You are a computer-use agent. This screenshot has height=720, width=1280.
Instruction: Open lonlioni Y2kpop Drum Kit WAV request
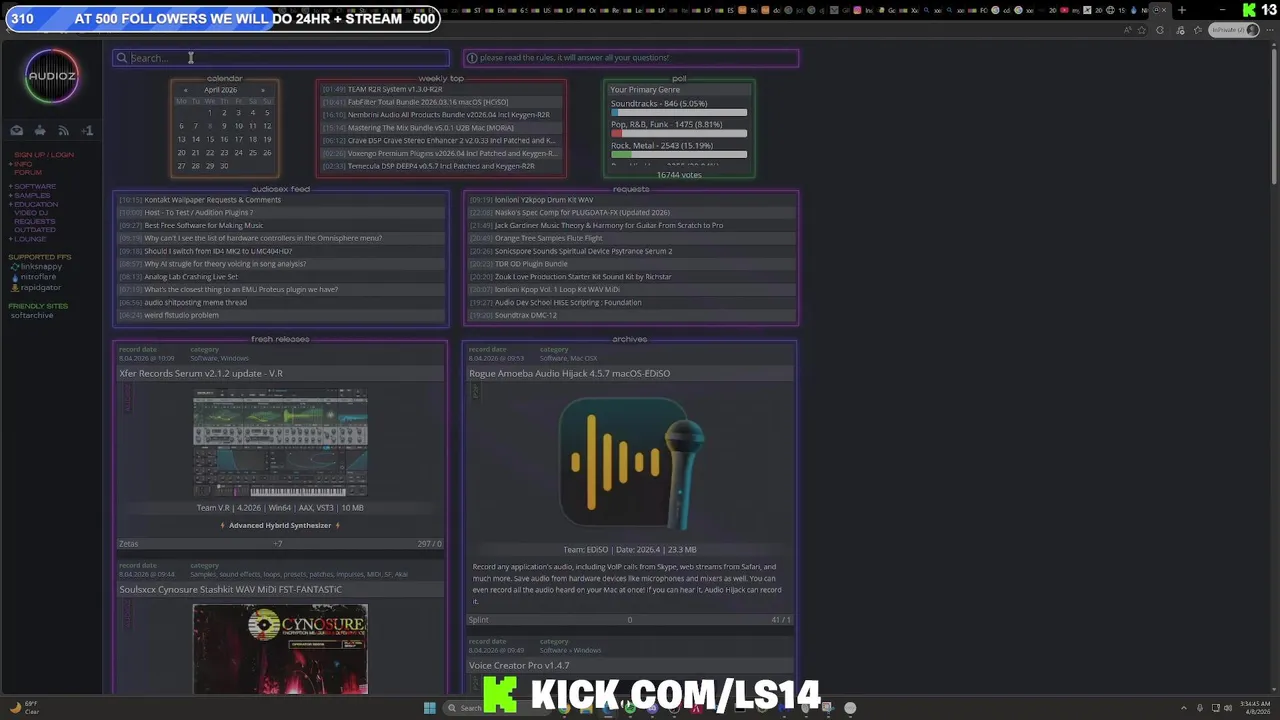tap(544, 200)
